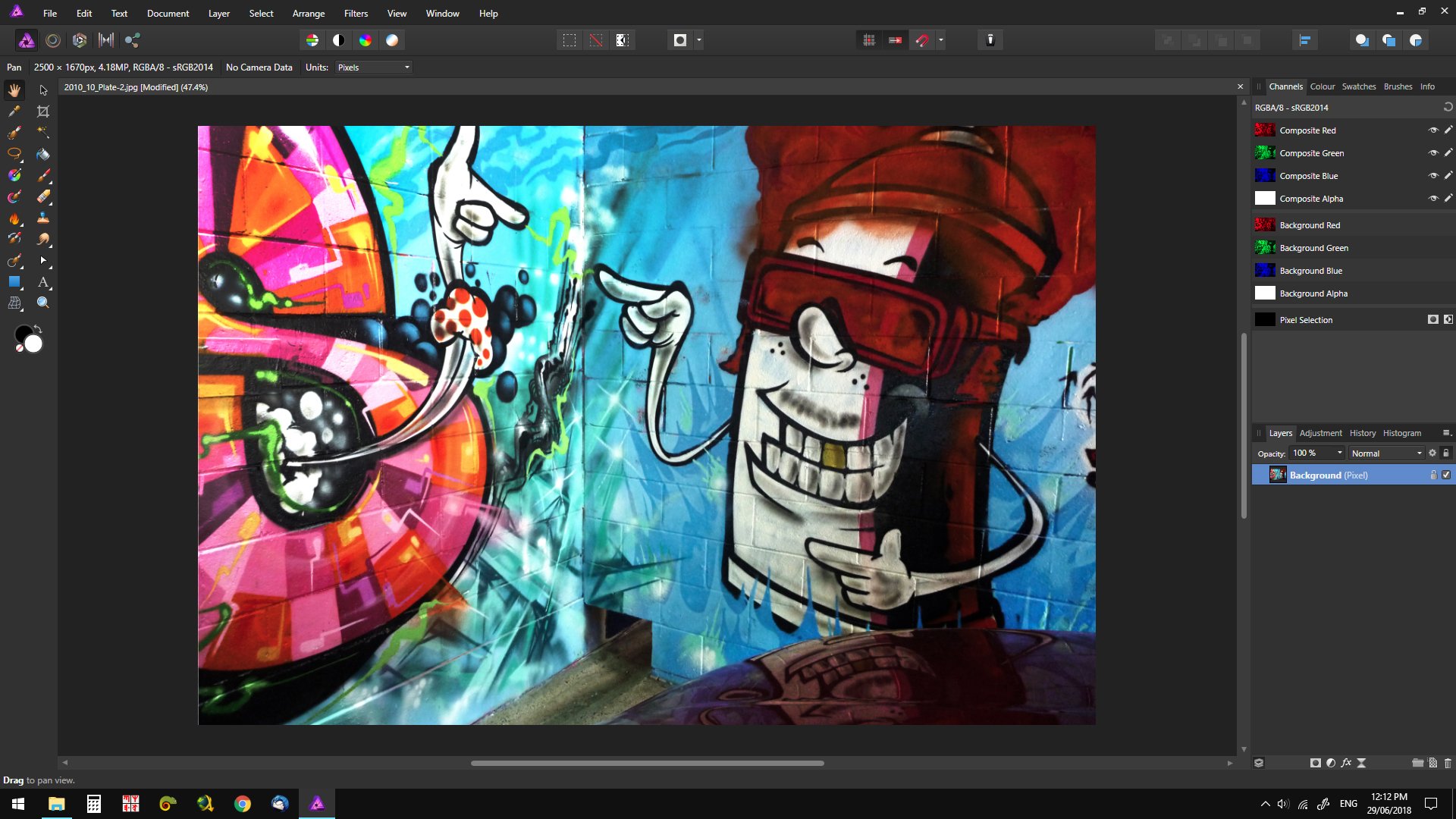This screenshot has height=819, width=1456.
Task: Select the Move tool arrow
Action: [43, 90]
